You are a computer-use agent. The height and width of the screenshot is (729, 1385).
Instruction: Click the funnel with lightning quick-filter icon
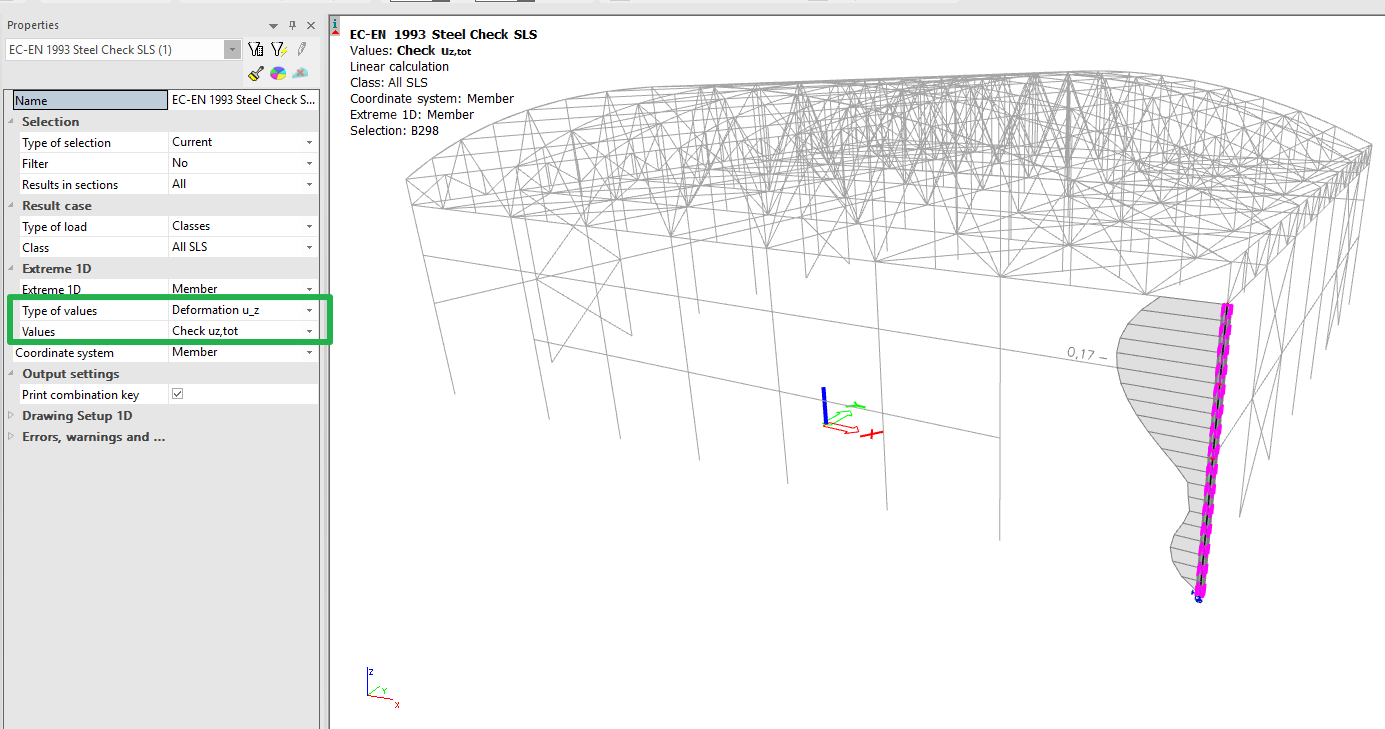279,48
